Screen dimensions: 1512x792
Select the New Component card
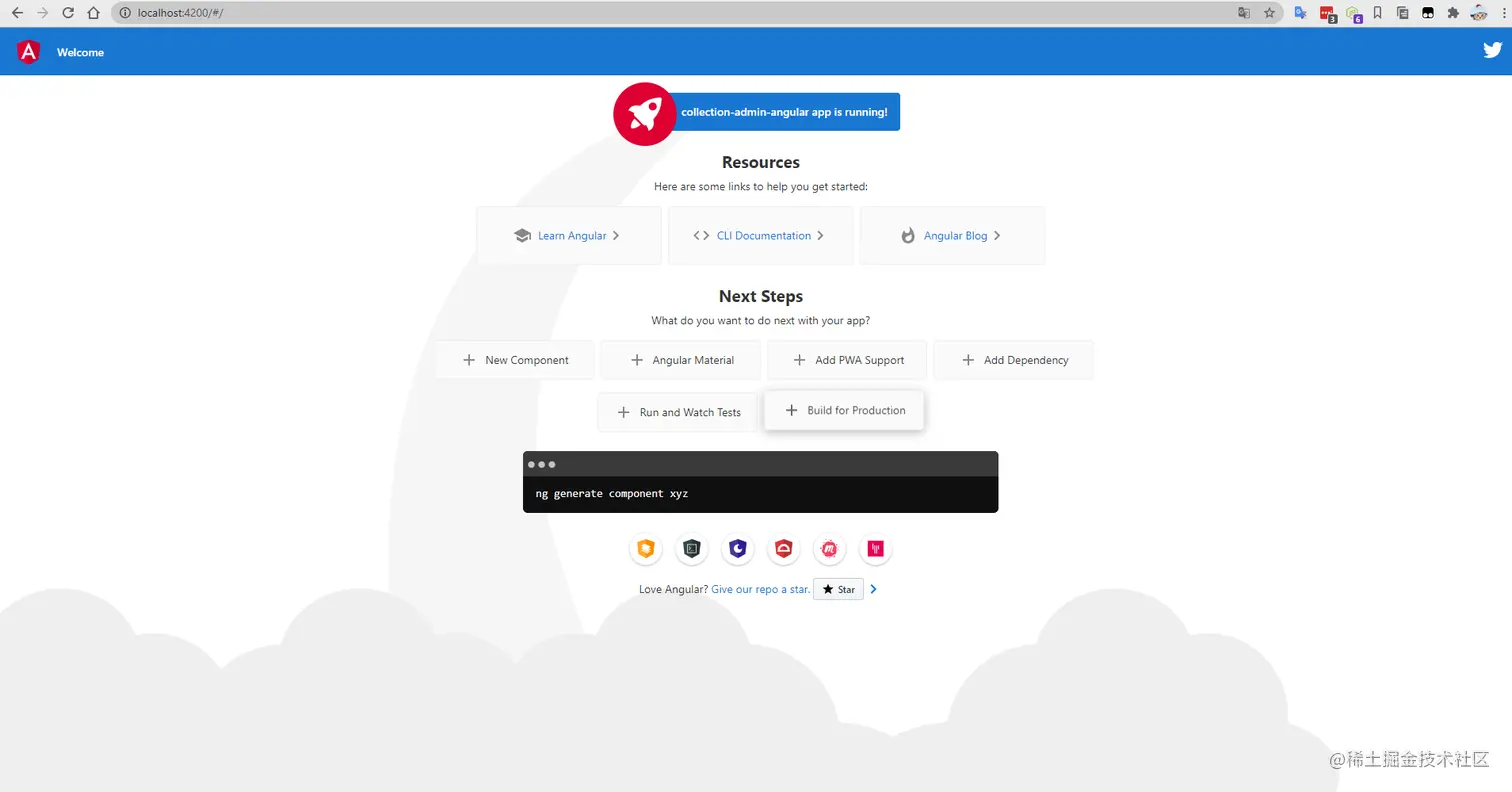click(x=515, y=360)
